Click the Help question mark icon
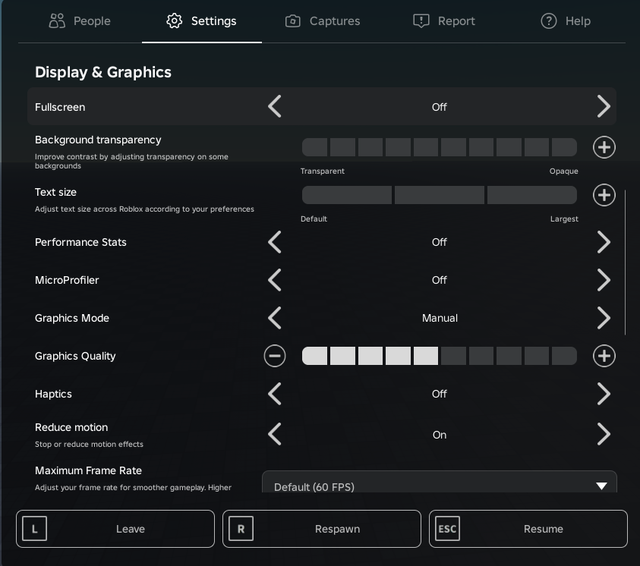 click(549, 21)
